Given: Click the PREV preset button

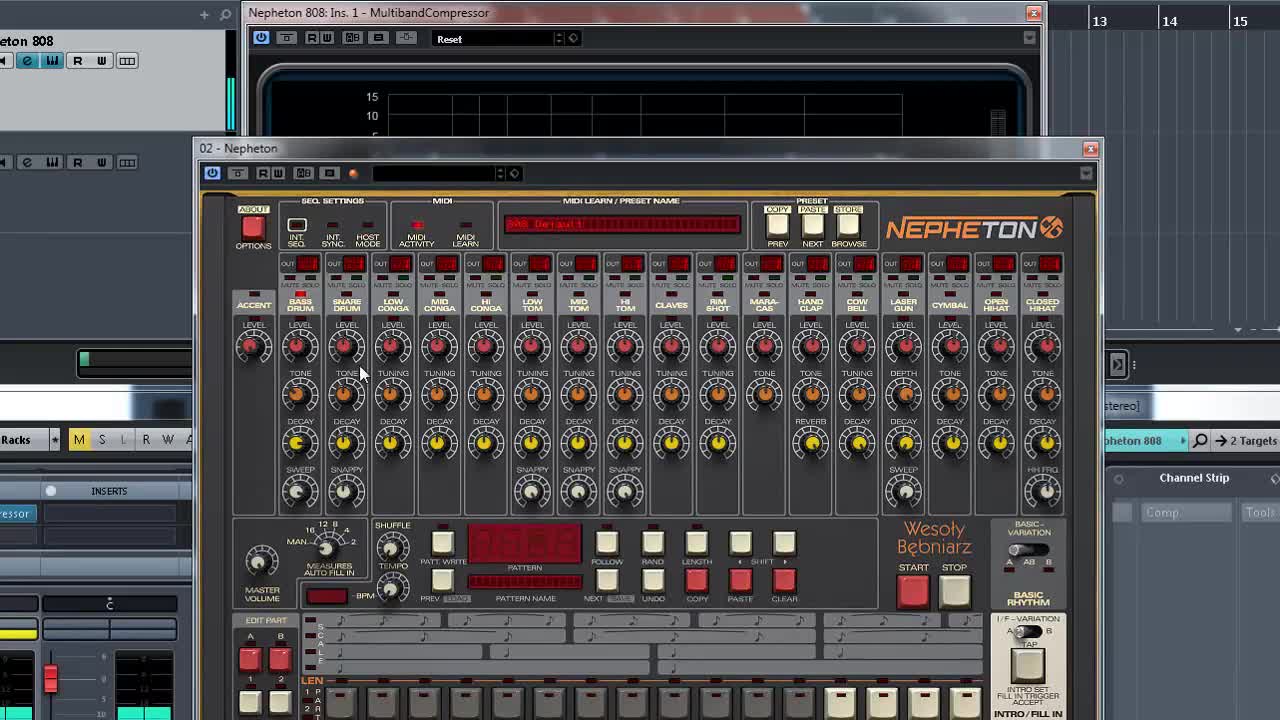Looking at the screenshot, I should coord(778,226).
